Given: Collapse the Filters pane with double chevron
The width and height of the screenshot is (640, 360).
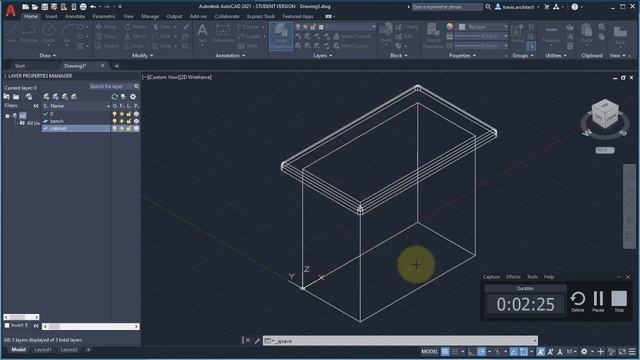Looking at the screenshot, I should [36, 106].
